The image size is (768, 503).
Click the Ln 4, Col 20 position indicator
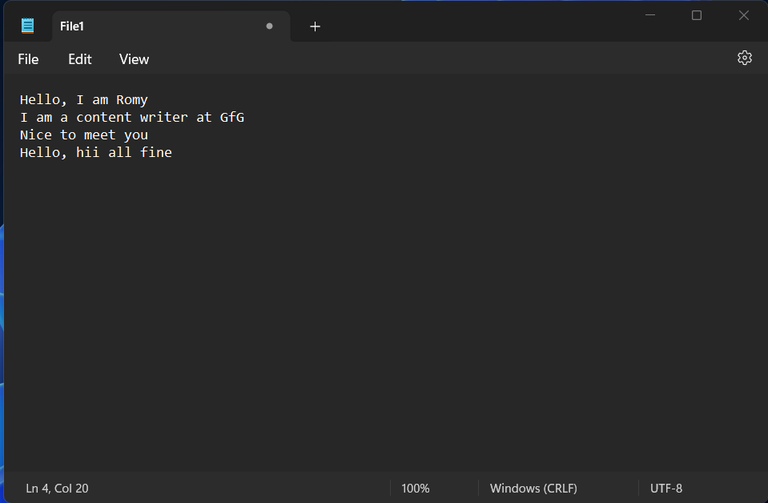[57, 488]
